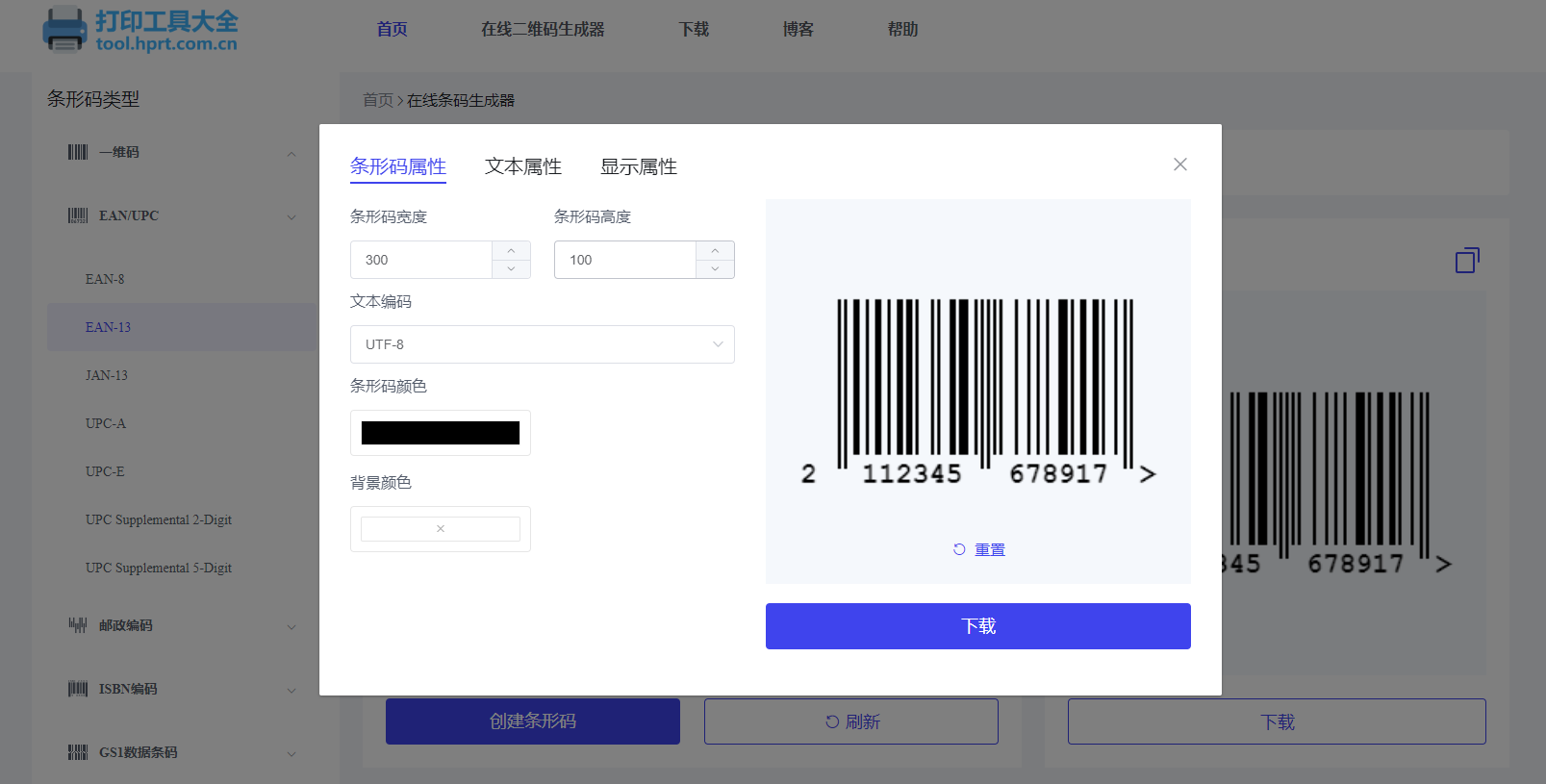Decrease barcode height with down arrow

coord(715,269)
